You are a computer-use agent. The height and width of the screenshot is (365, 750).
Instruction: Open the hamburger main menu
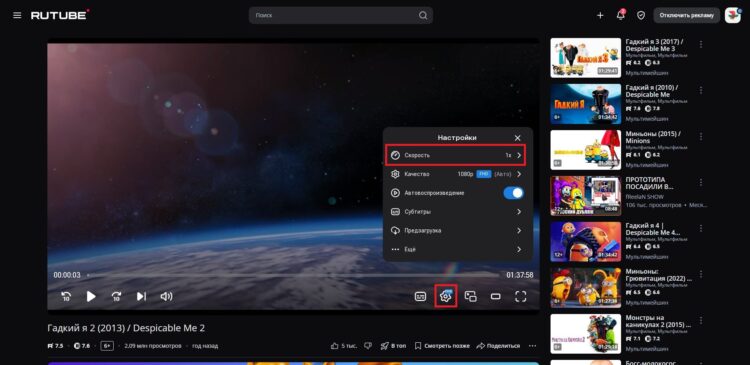click(17, 15)
